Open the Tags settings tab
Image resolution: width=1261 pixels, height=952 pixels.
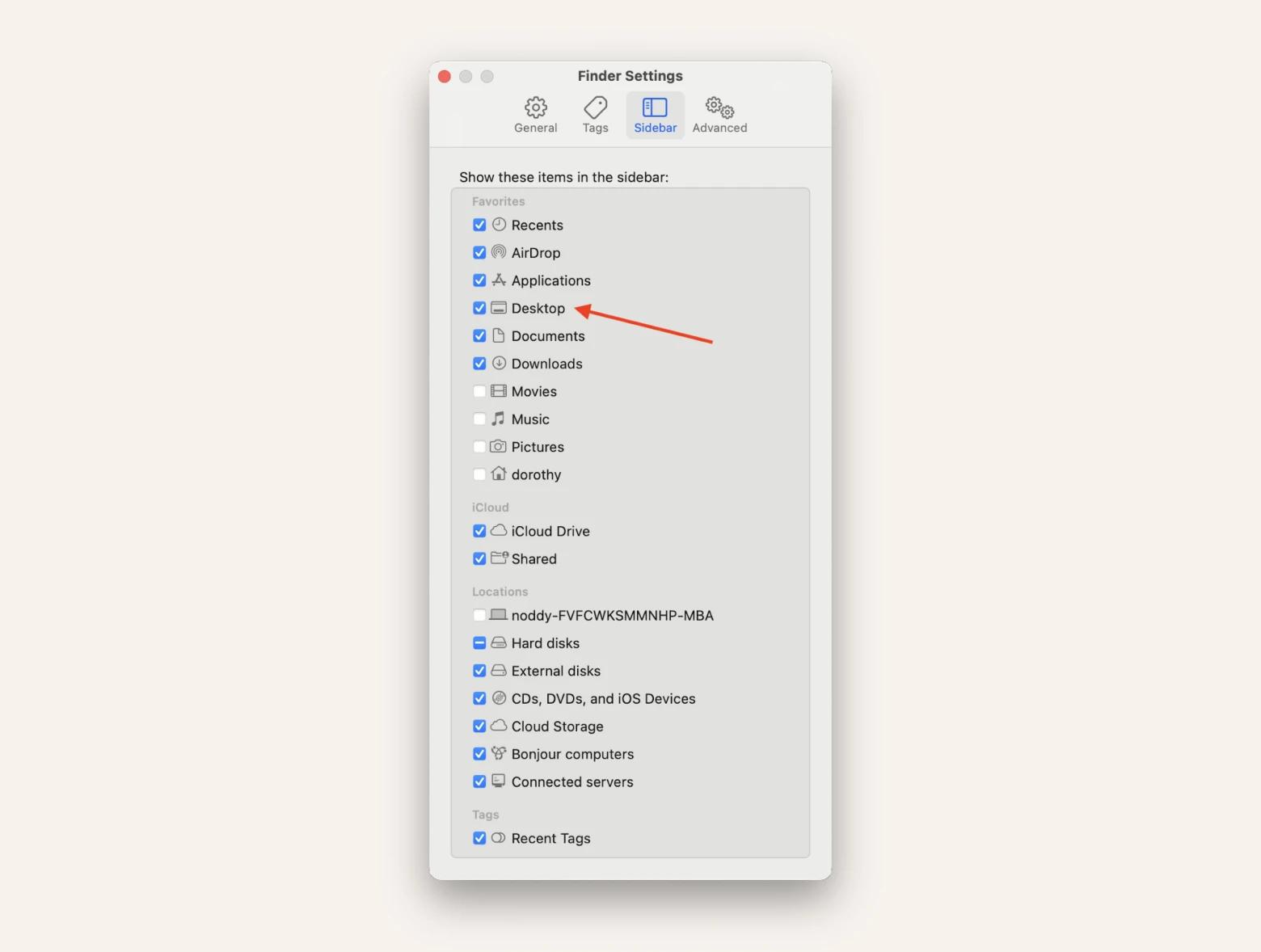pos(595,116)
